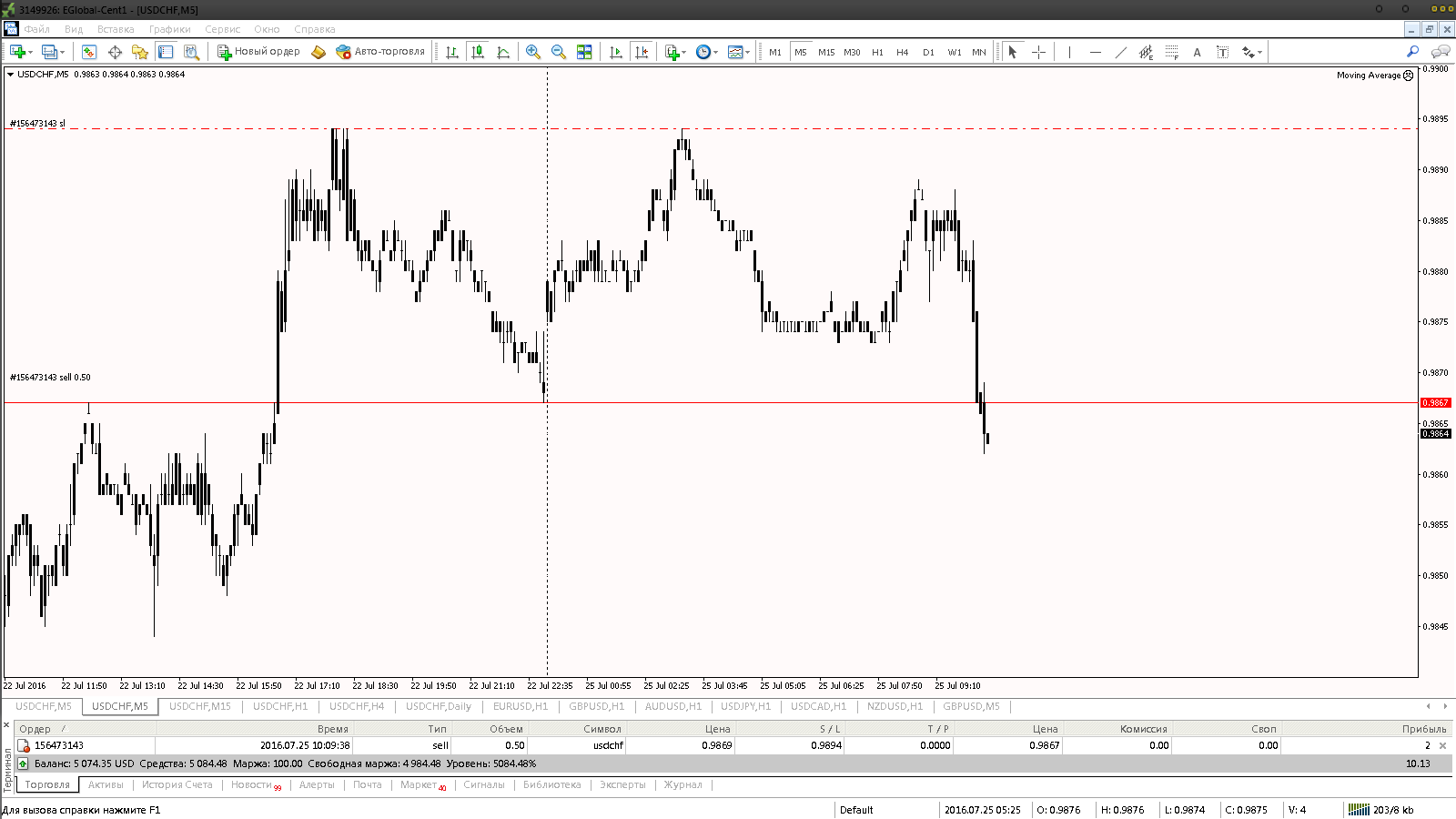Click the Moving Average indicator label
The height and width of the screenshot is (819, 1456).
point(1369,76)
